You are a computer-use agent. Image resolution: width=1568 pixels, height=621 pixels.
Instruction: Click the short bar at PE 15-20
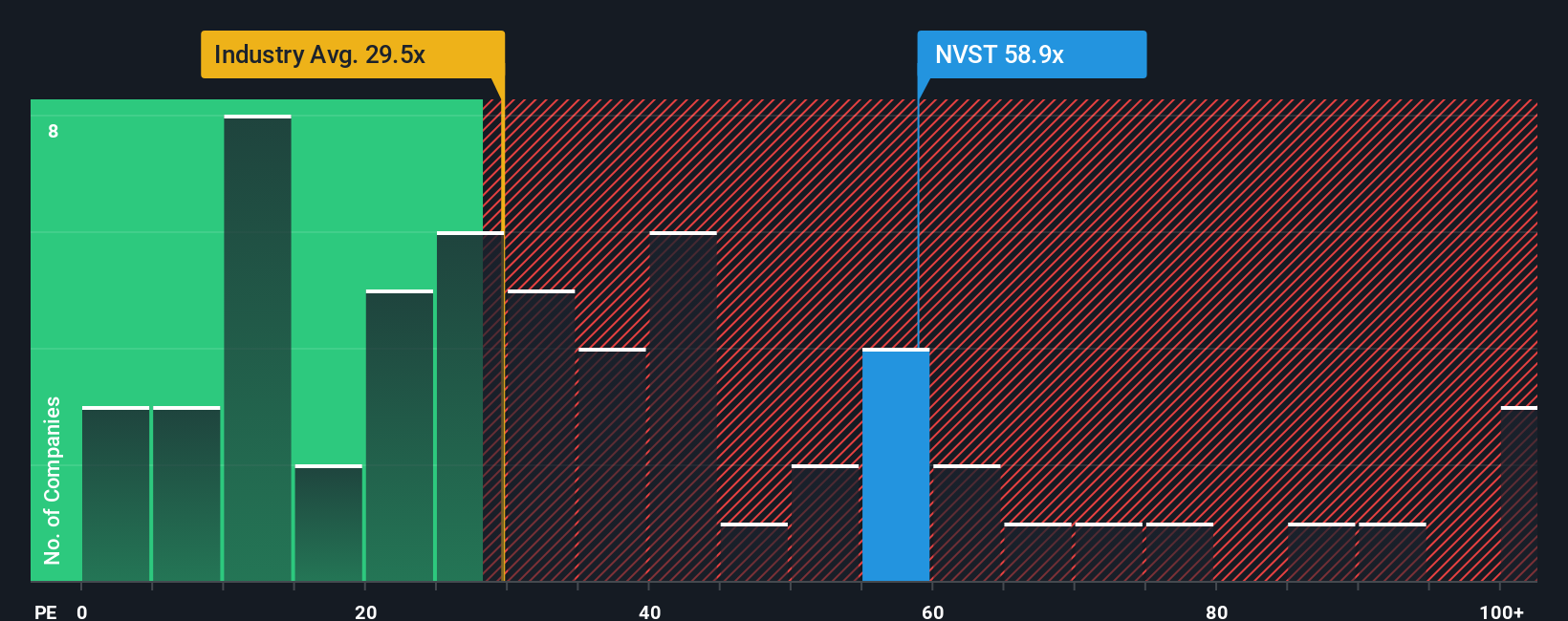coord(329,523)
